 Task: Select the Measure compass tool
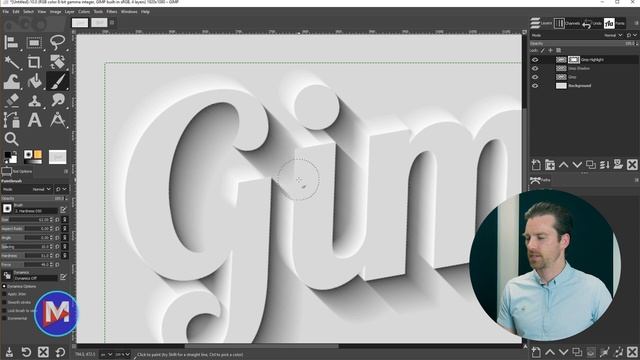tap(58, 120)
